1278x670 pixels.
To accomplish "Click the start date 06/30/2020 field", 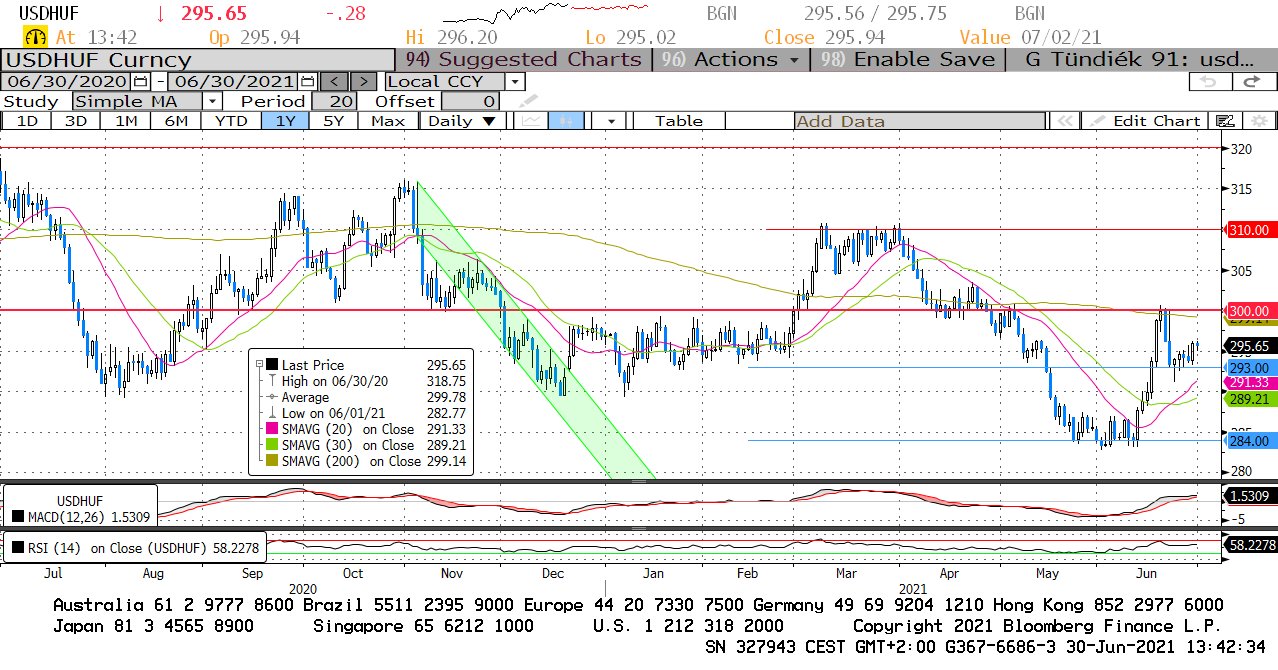I will (67, 82).
